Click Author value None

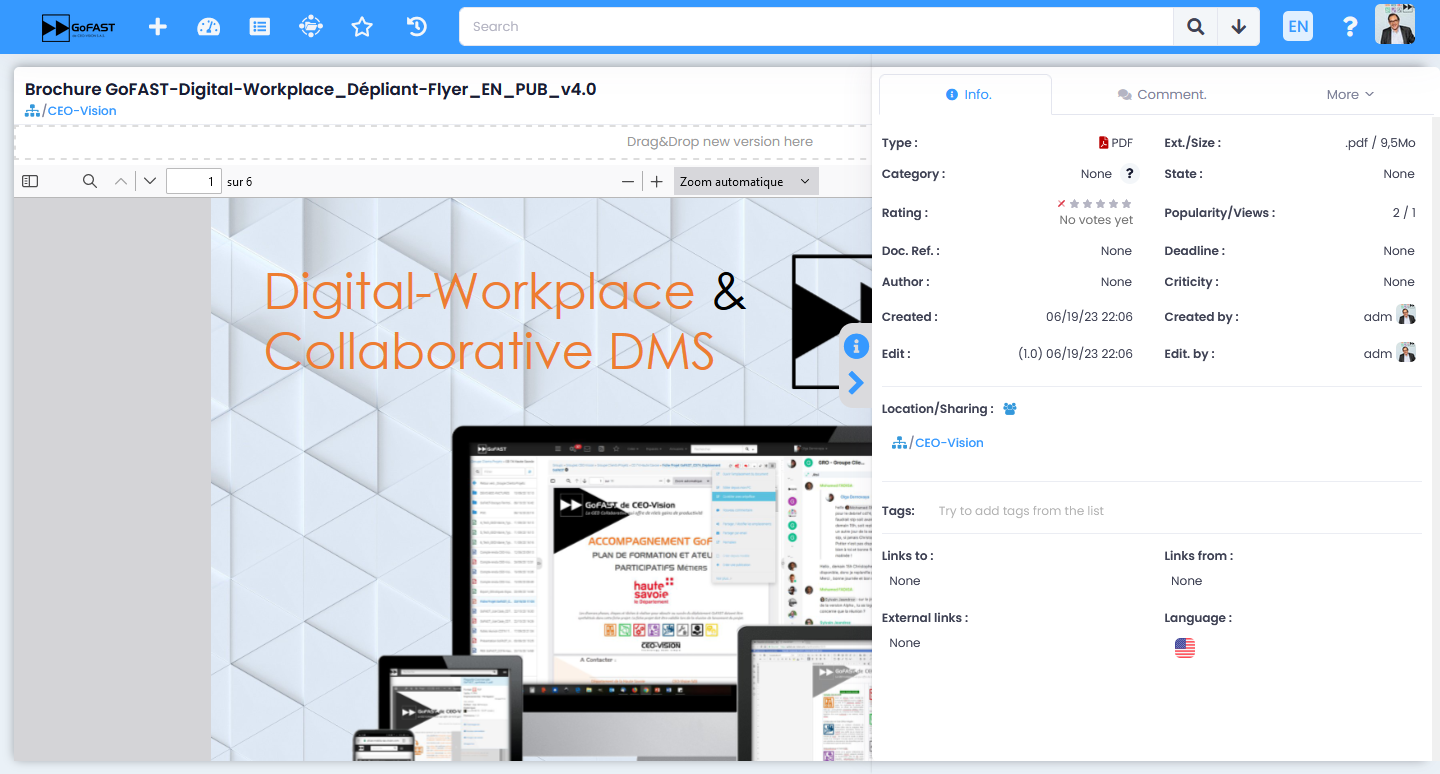pyautogui.click(x=1116, y=282)
